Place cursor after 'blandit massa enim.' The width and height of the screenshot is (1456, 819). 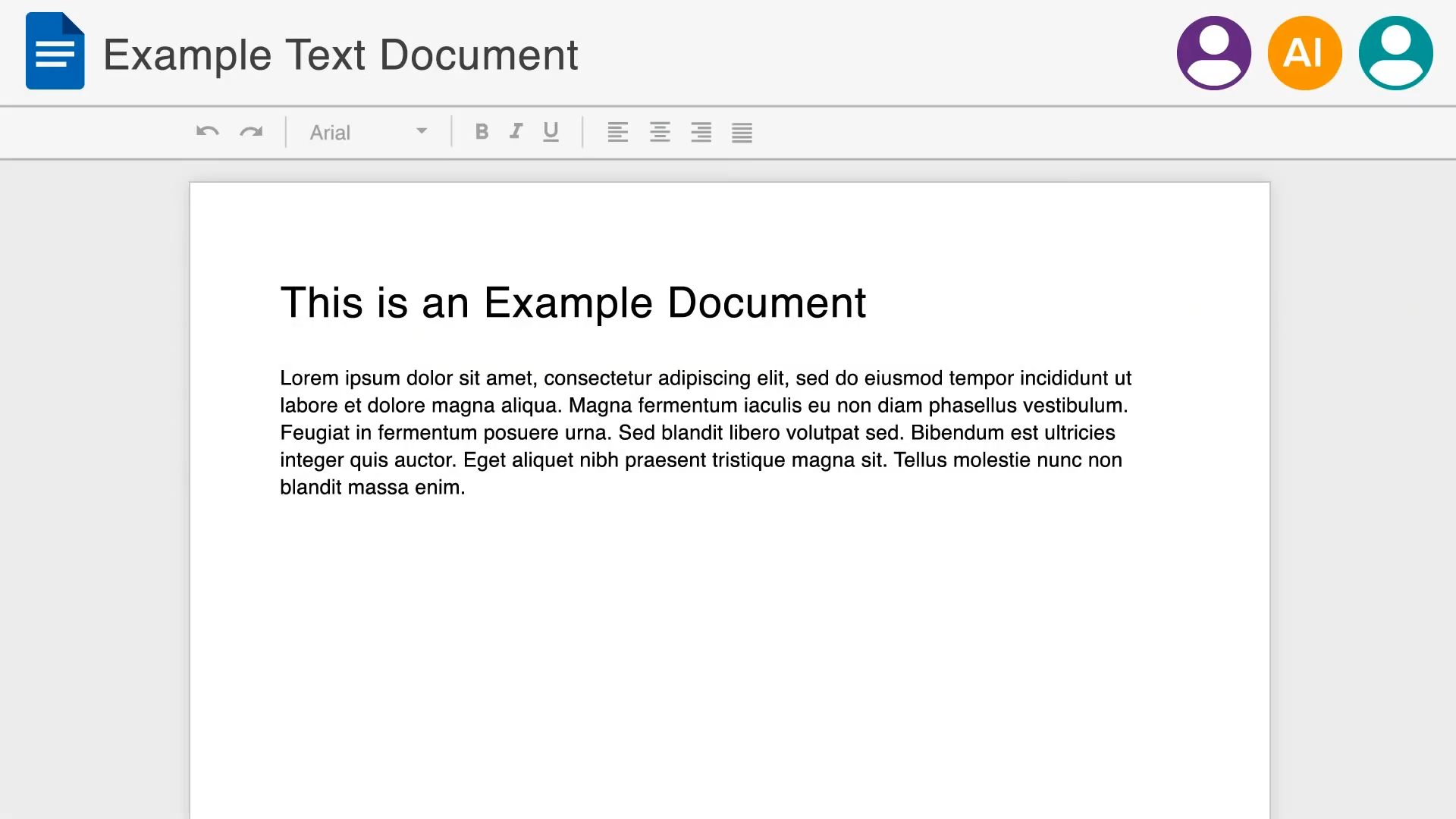(x=466, y=488)
